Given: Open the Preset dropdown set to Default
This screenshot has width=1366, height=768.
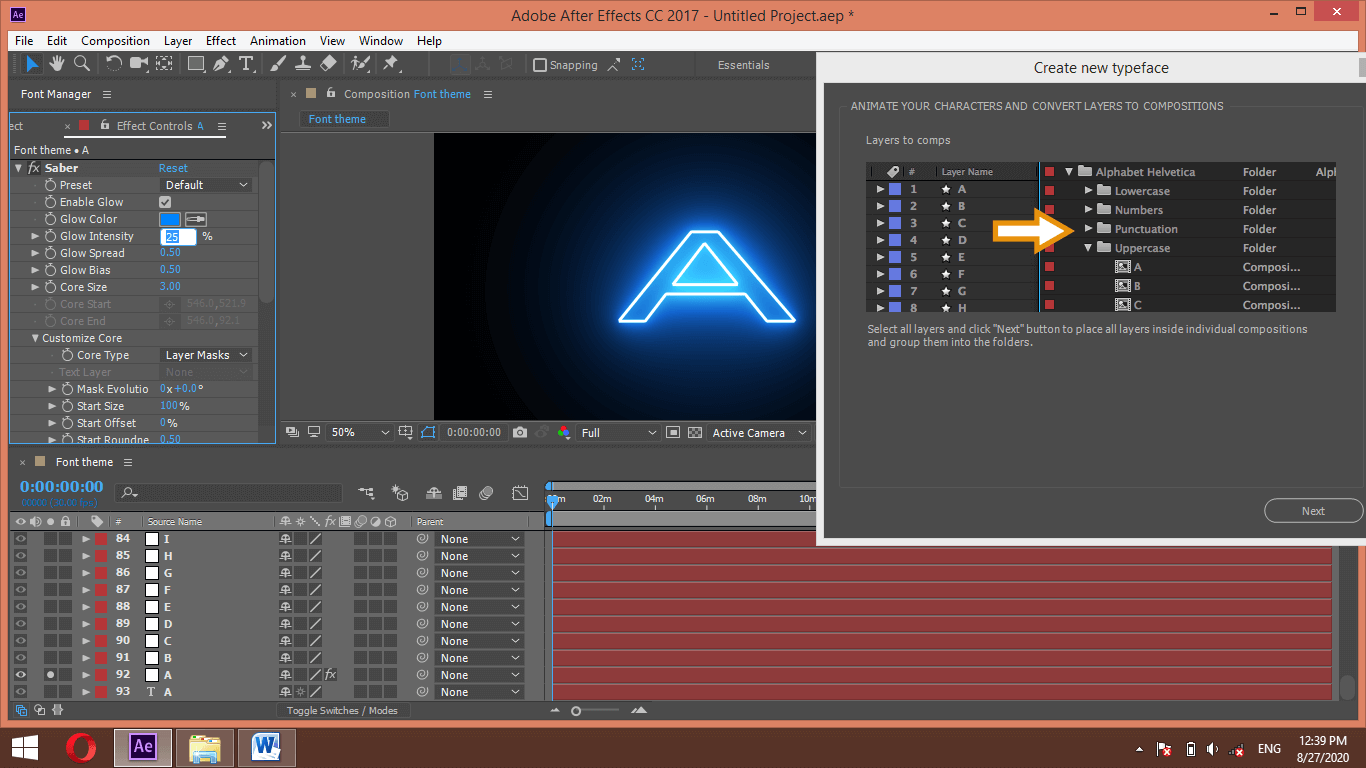Looking at the screenshot, I should pyautogui.click(x=207, y=184).
